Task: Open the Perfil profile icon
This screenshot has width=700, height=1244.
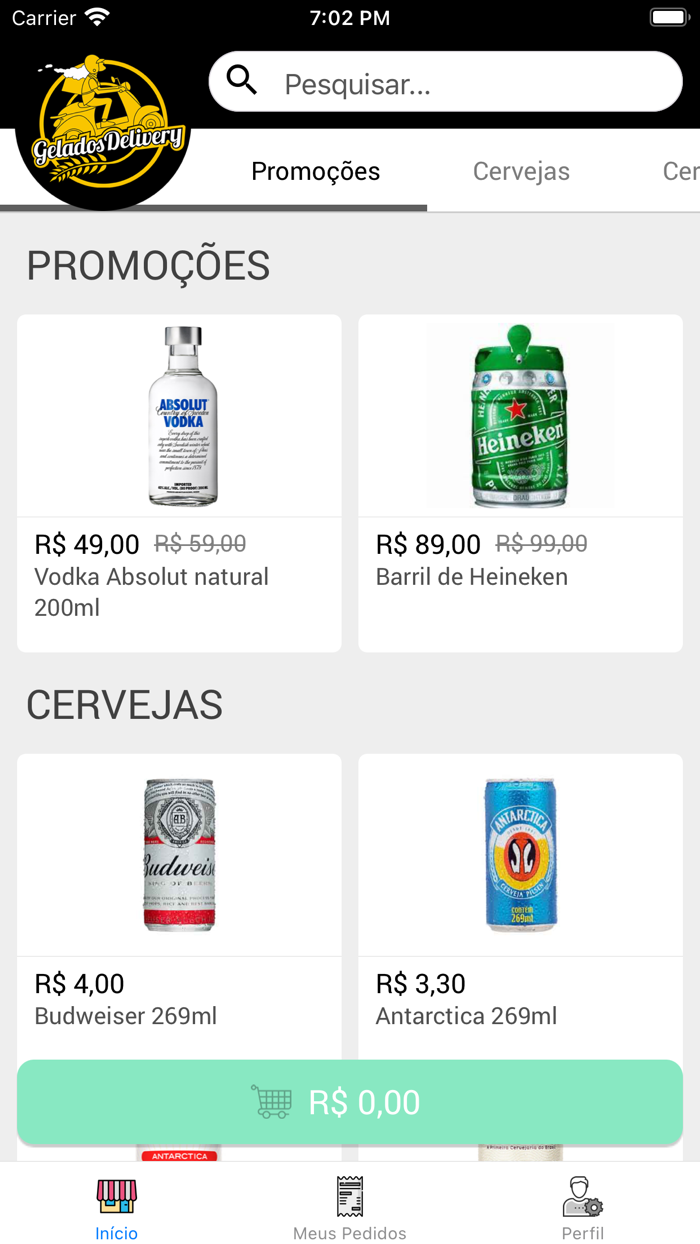Action: pyautogui.click(x=583, y=1198)
